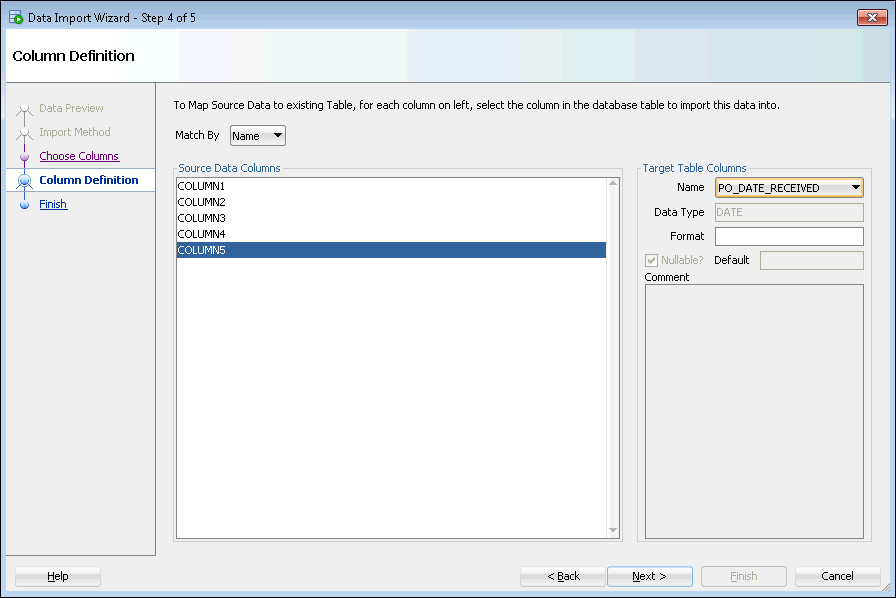Image resolution: width=896 pixels, height=598 pixels.
Task: Go to the Finish step link
Action: pos(53,204)
